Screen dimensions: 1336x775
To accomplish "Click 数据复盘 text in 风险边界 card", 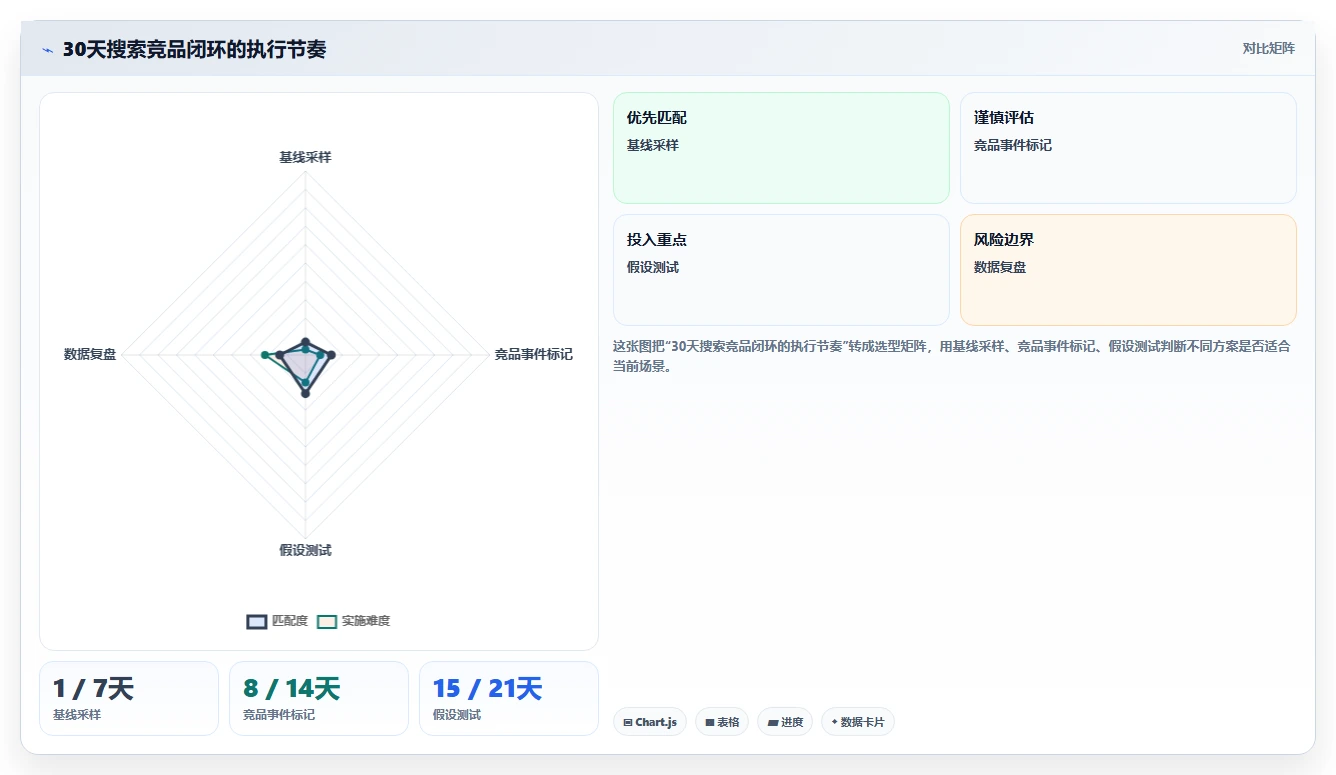I will tap(1000, 267).
